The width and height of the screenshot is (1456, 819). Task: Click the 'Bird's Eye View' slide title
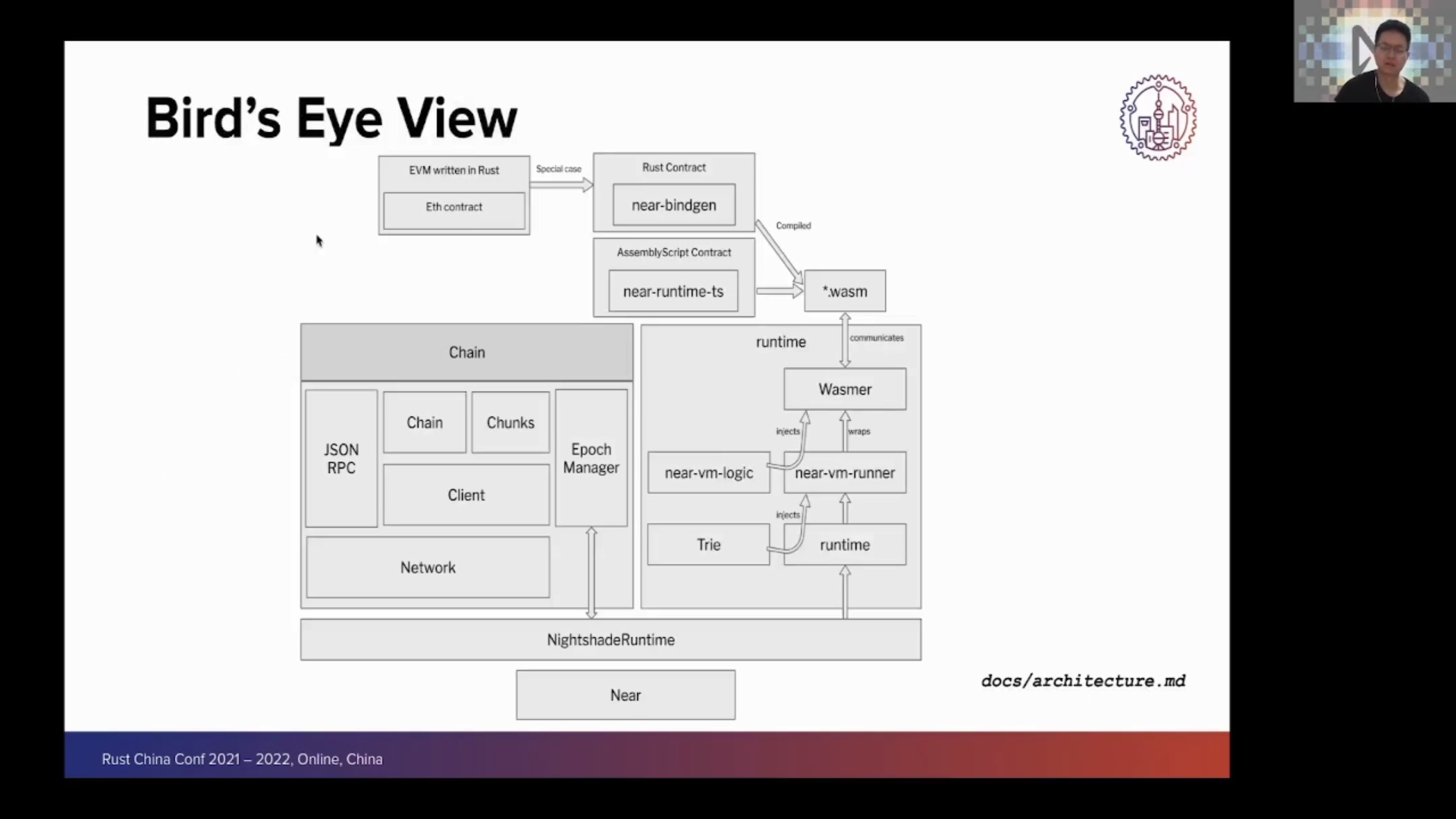[331, 118]
